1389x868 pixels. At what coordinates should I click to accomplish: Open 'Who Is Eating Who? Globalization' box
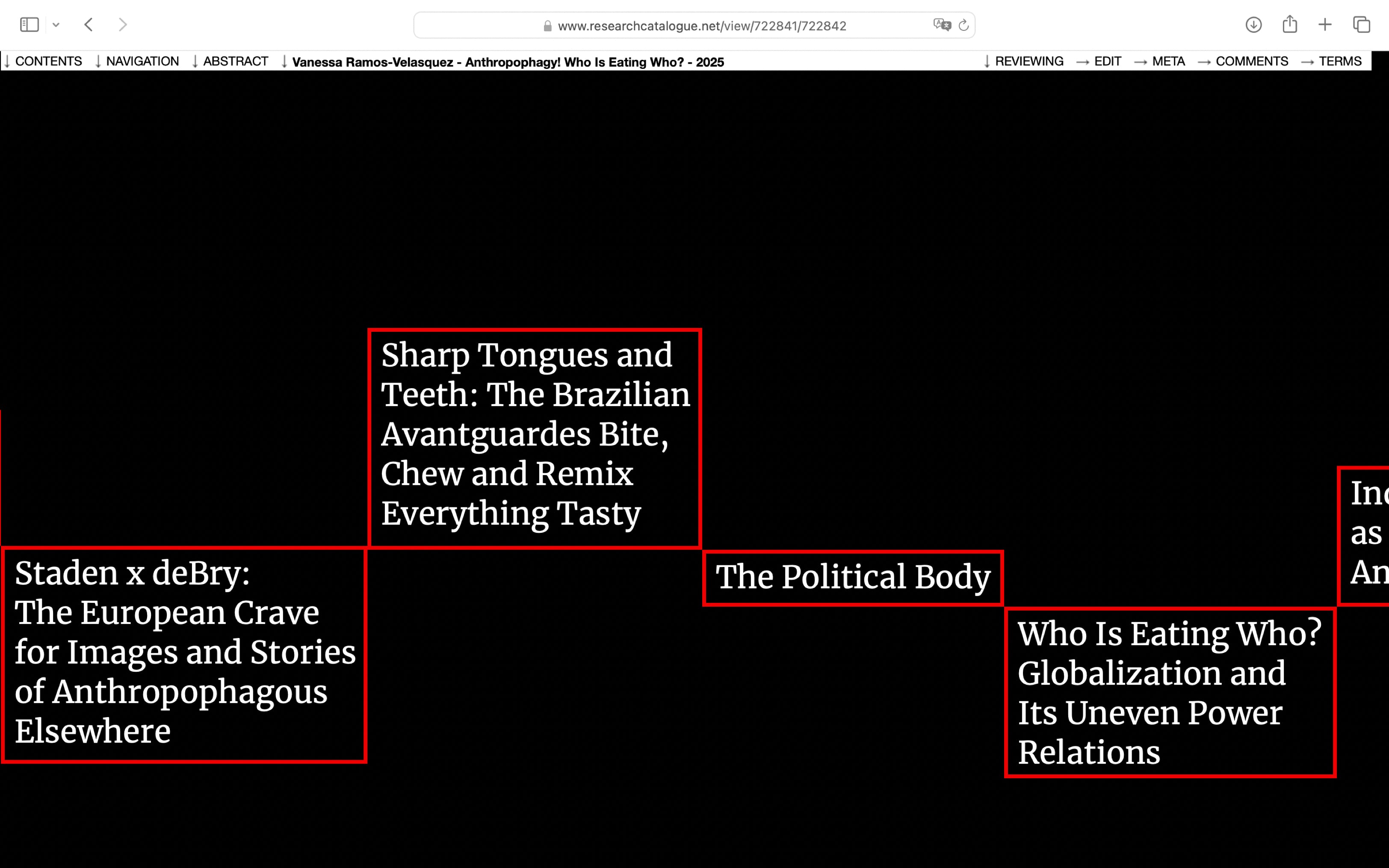[x=1169, y=692]
